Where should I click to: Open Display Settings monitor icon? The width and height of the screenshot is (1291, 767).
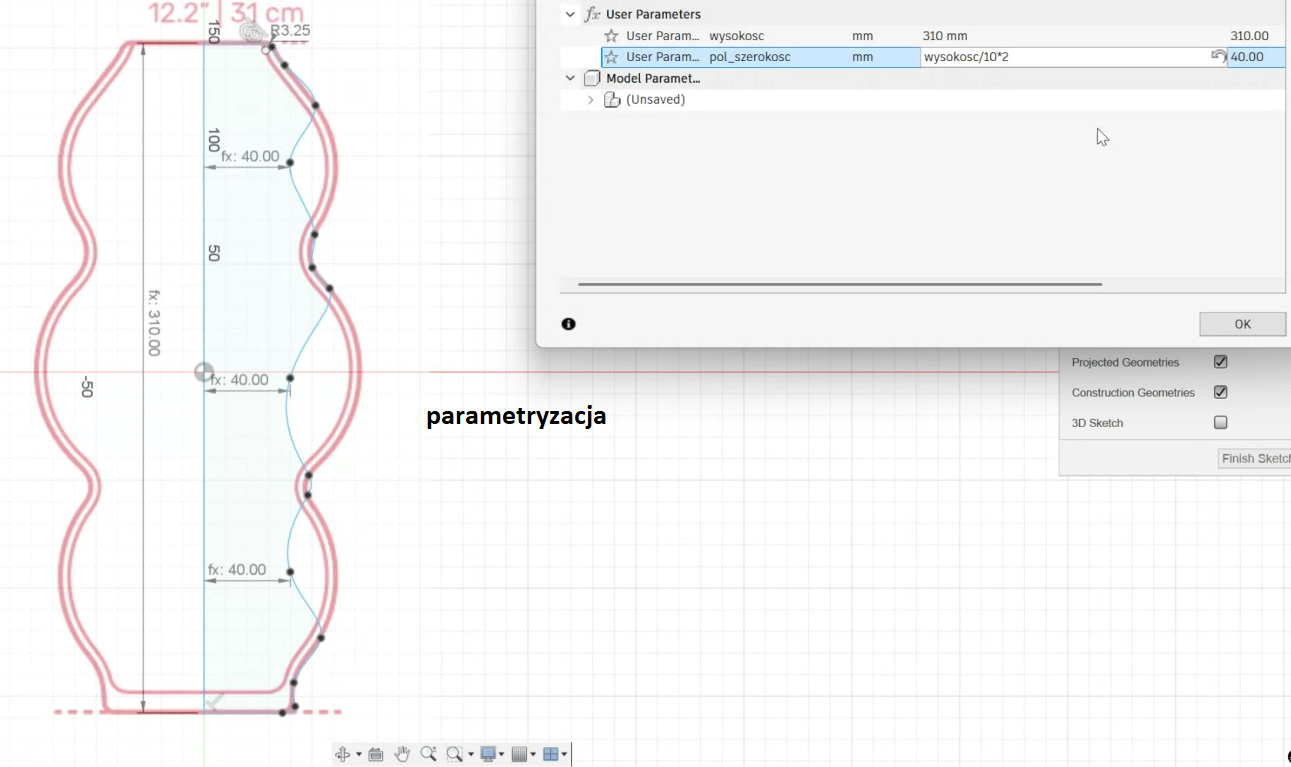click(488, 754)
